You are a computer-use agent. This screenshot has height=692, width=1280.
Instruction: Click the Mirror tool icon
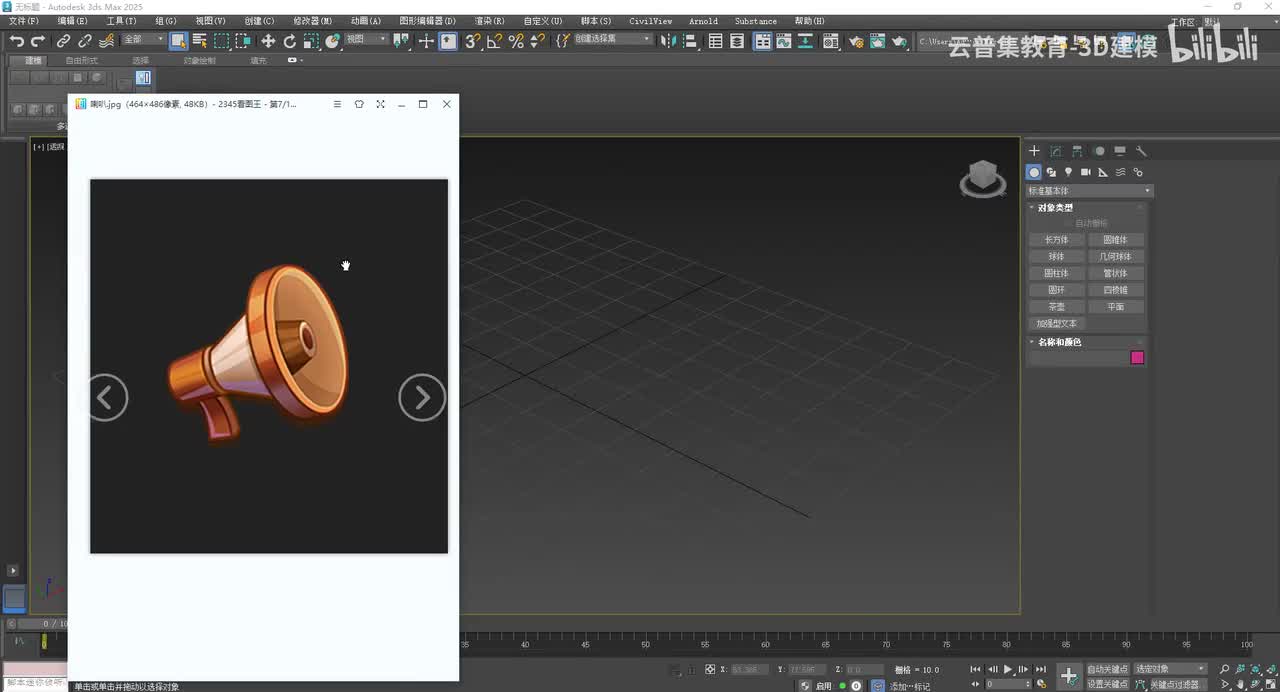coord(668,41)
